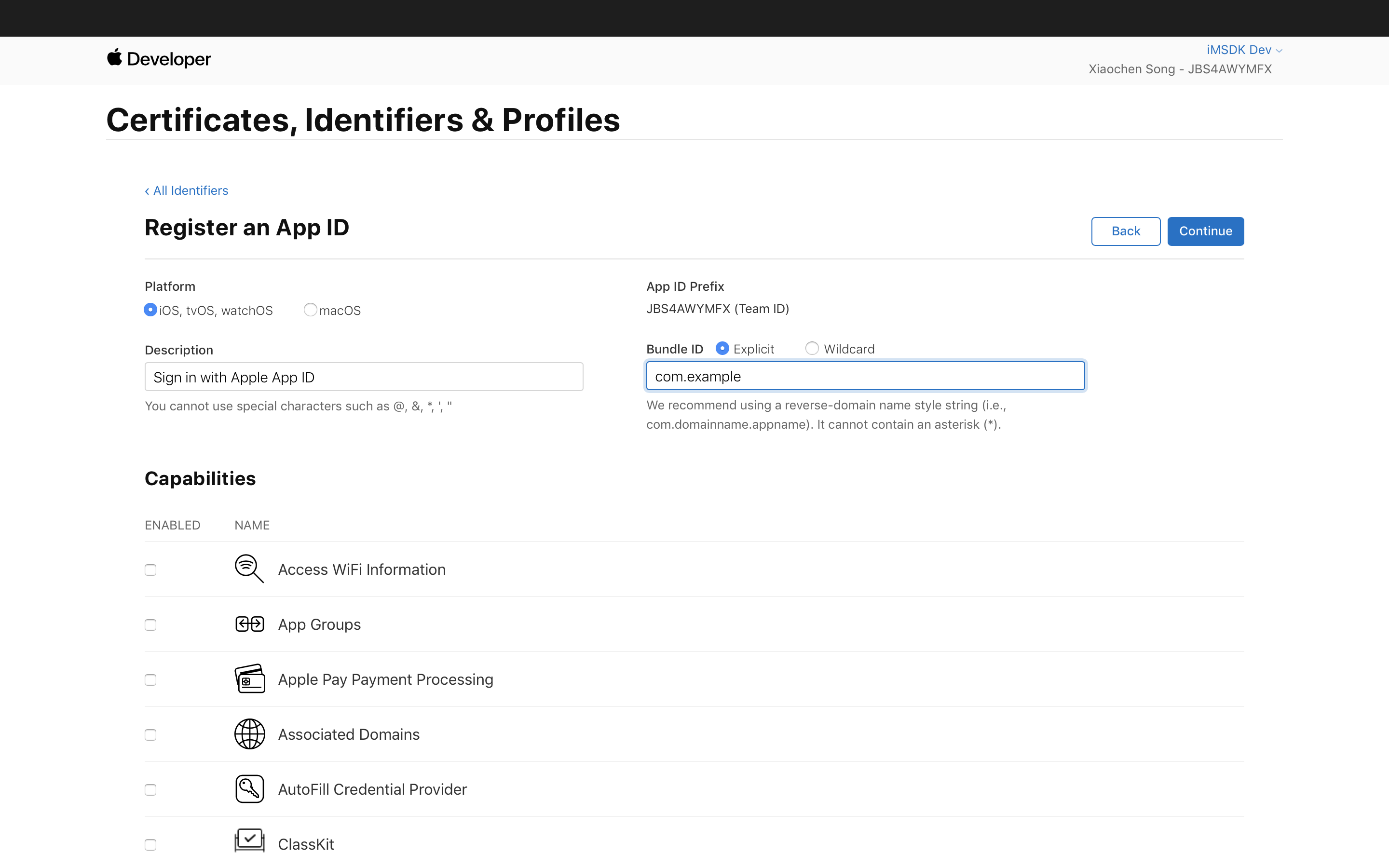Viewport: 1389px width, 868px height.
Task: Enable AutoFill Credential Provider checkbox
Action: tap(150, 790)
